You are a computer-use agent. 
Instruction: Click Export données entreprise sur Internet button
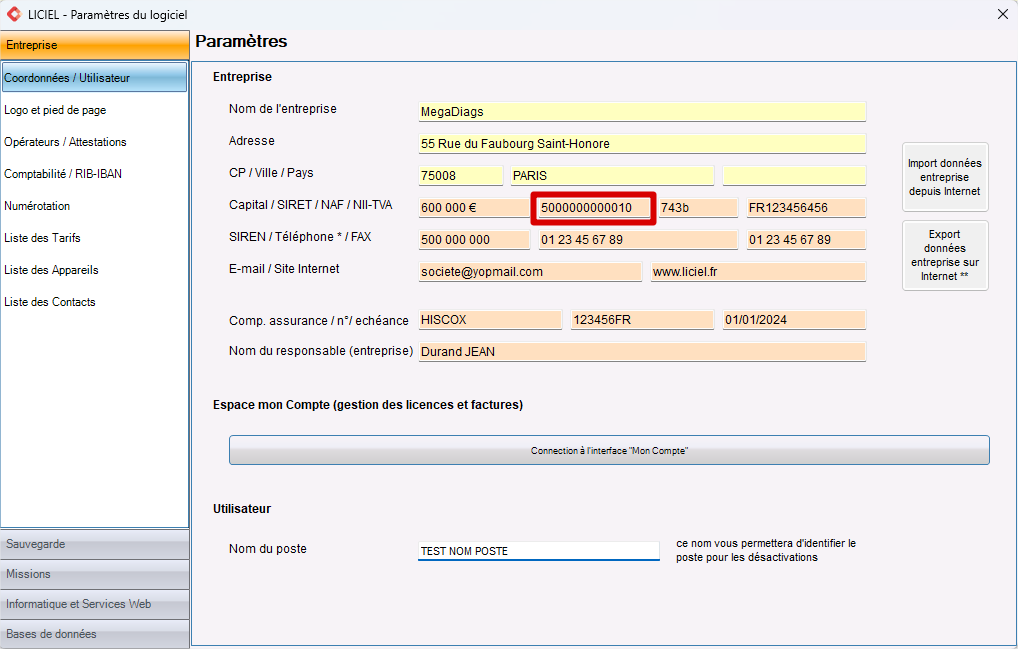(x=945, y=255)
